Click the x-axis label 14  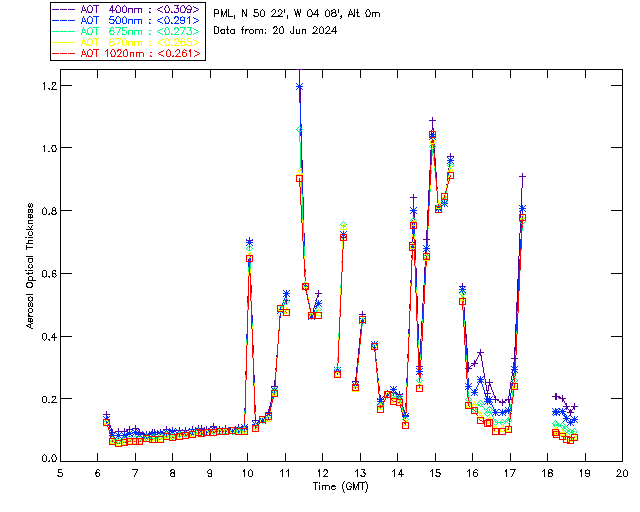(x=398, y=473)
